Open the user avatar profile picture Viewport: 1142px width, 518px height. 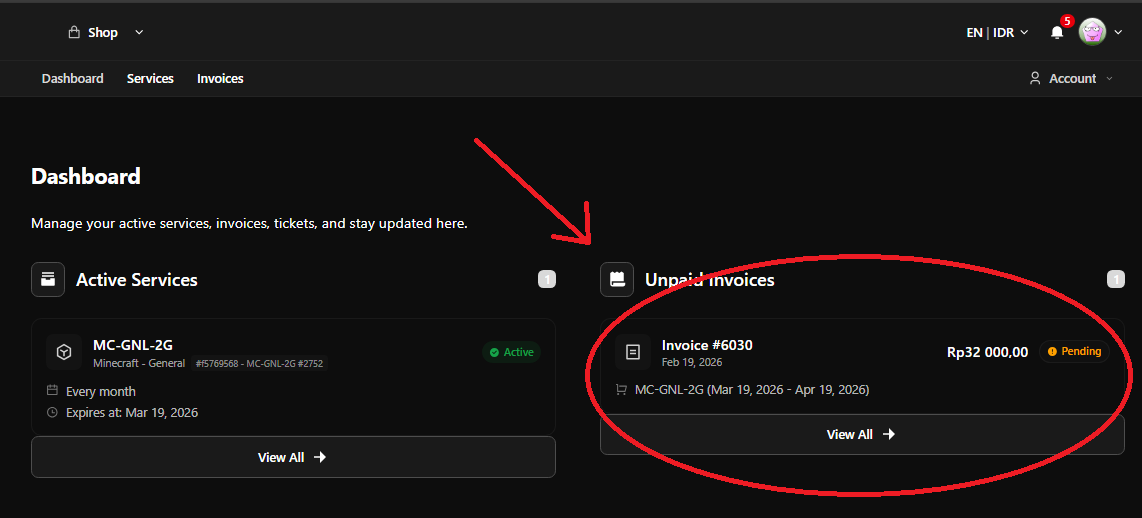[1092, 32]
